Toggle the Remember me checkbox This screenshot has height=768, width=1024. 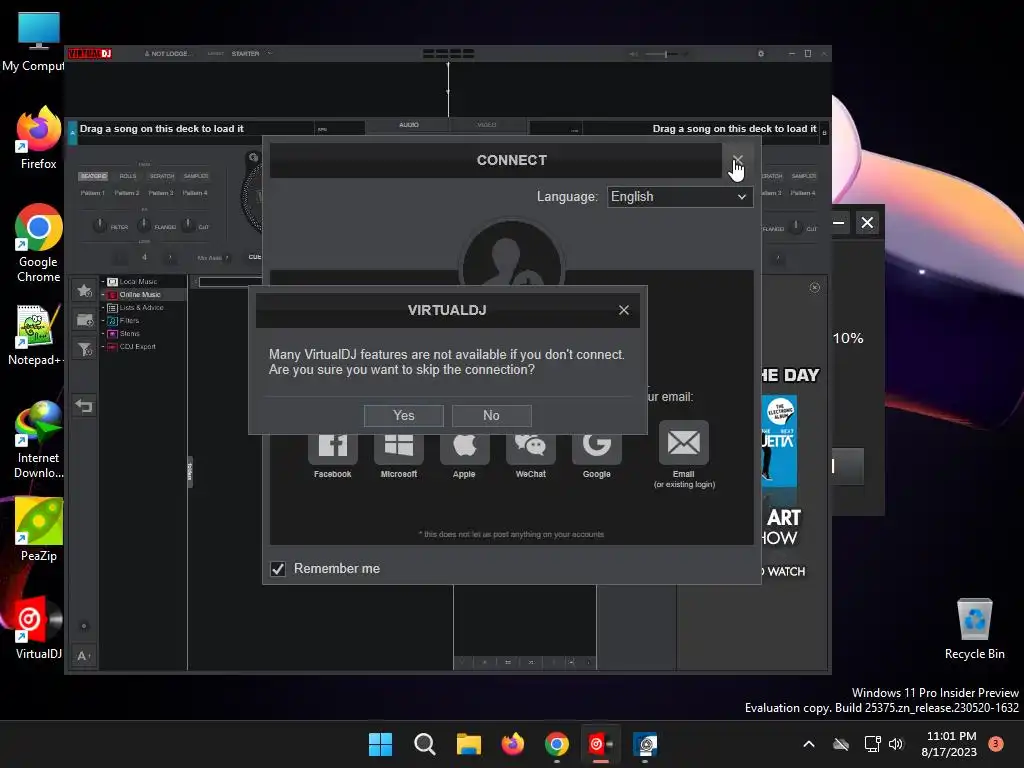point(278,569)
